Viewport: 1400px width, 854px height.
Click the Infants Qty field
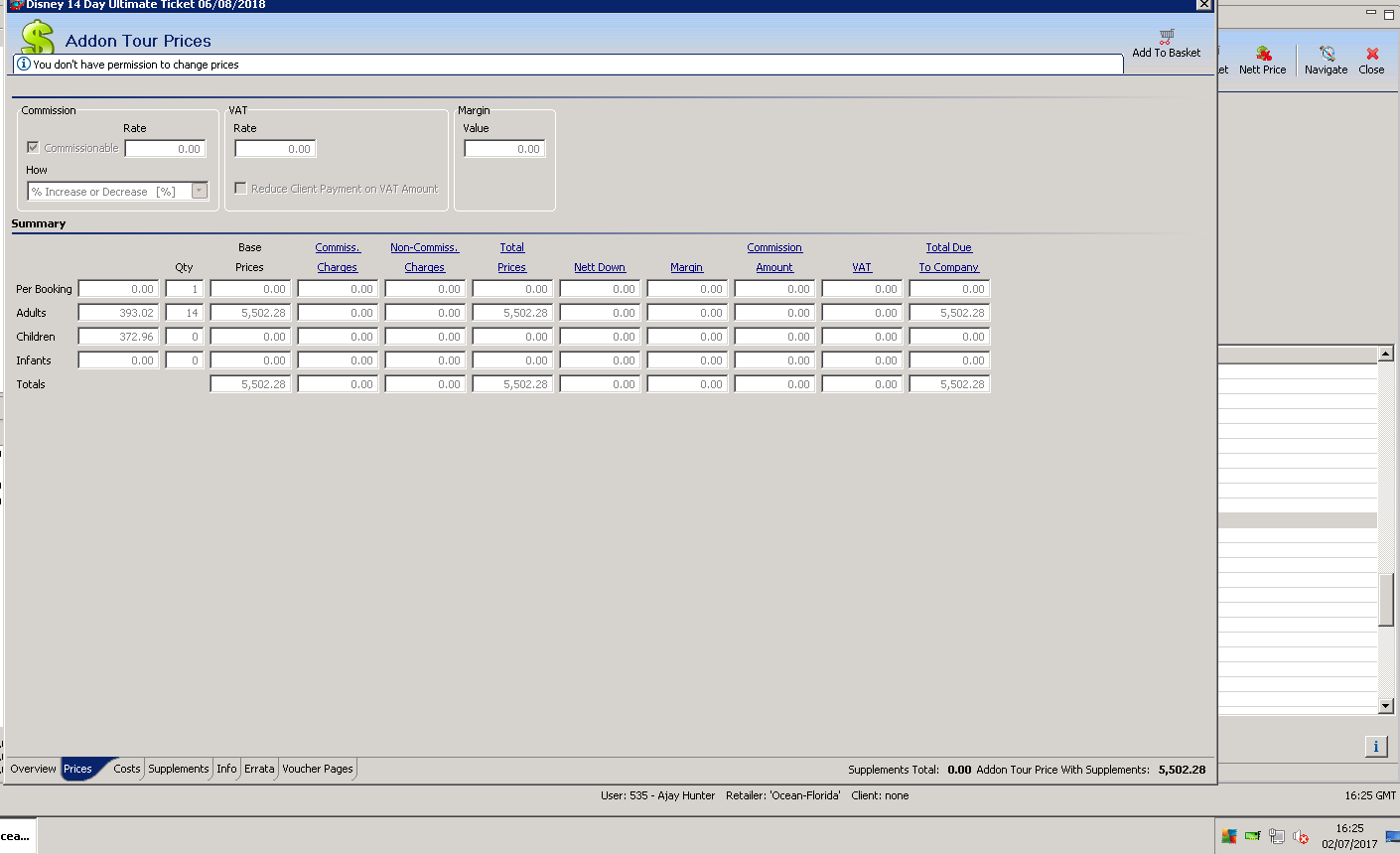(x=184, y=360)
